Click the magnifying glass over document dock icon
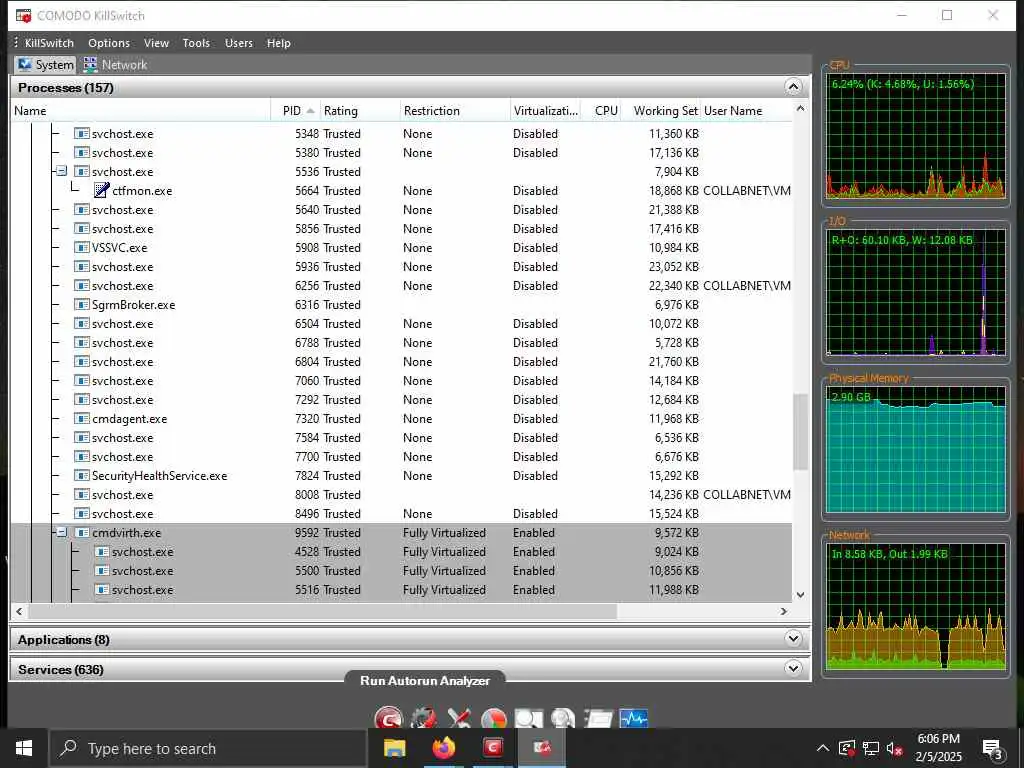The image size is (1024, 768). 528,718
